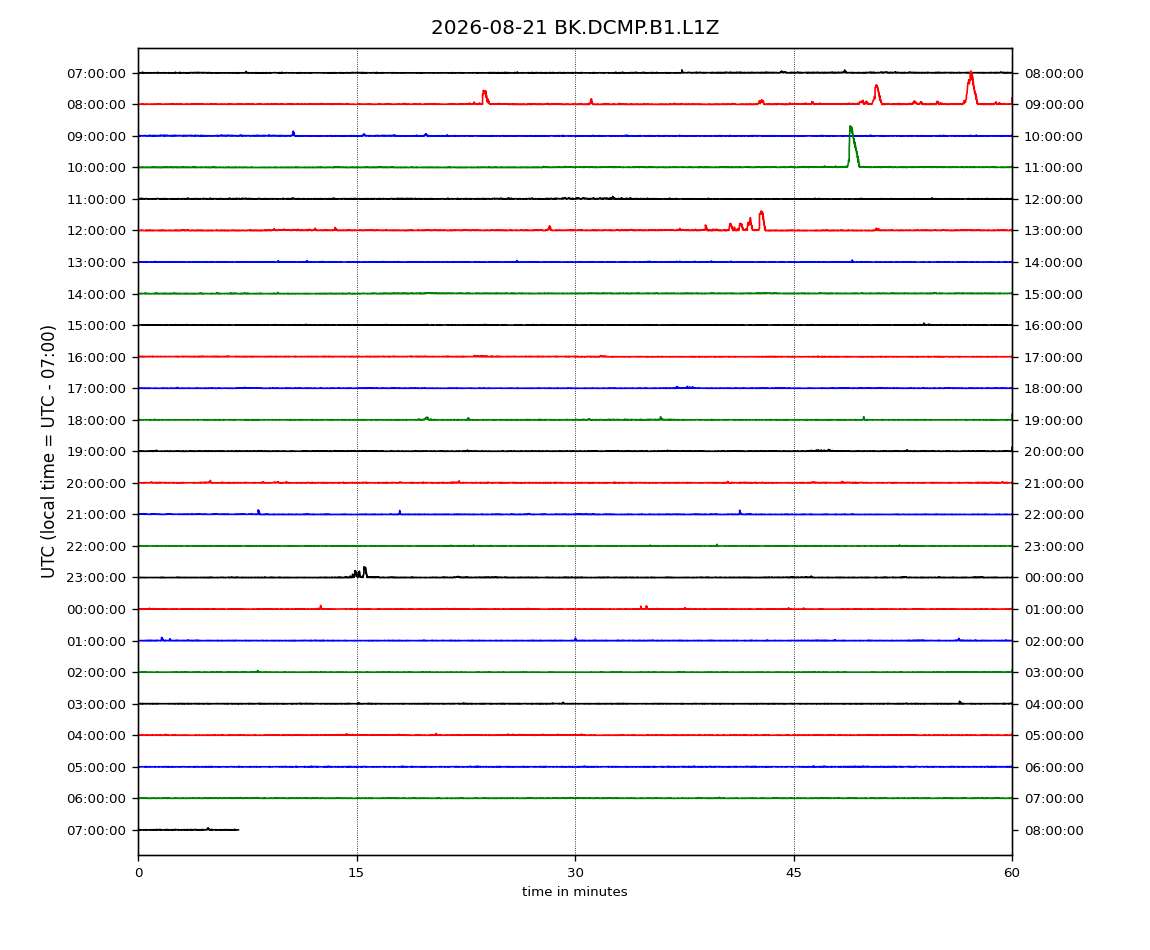Click the end of the last black 07:00:00 trace
This screenshot has width=1150, height=950.
pyautogui.click(x=238, y=830)
